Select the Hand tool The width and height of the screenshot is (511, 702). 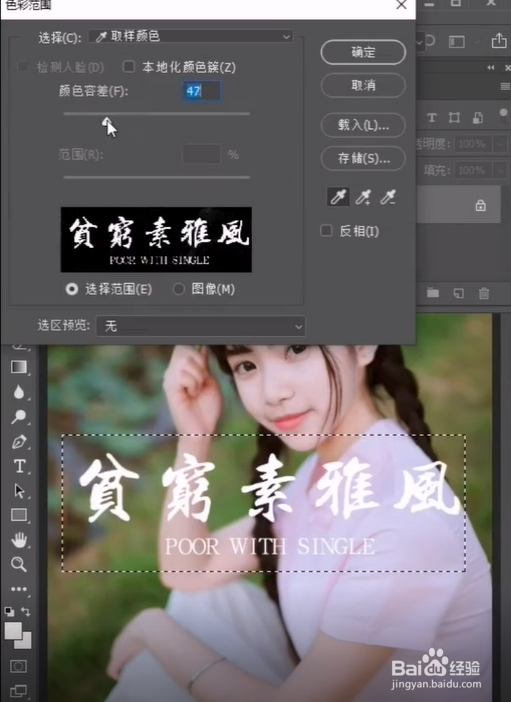(19, 540)
